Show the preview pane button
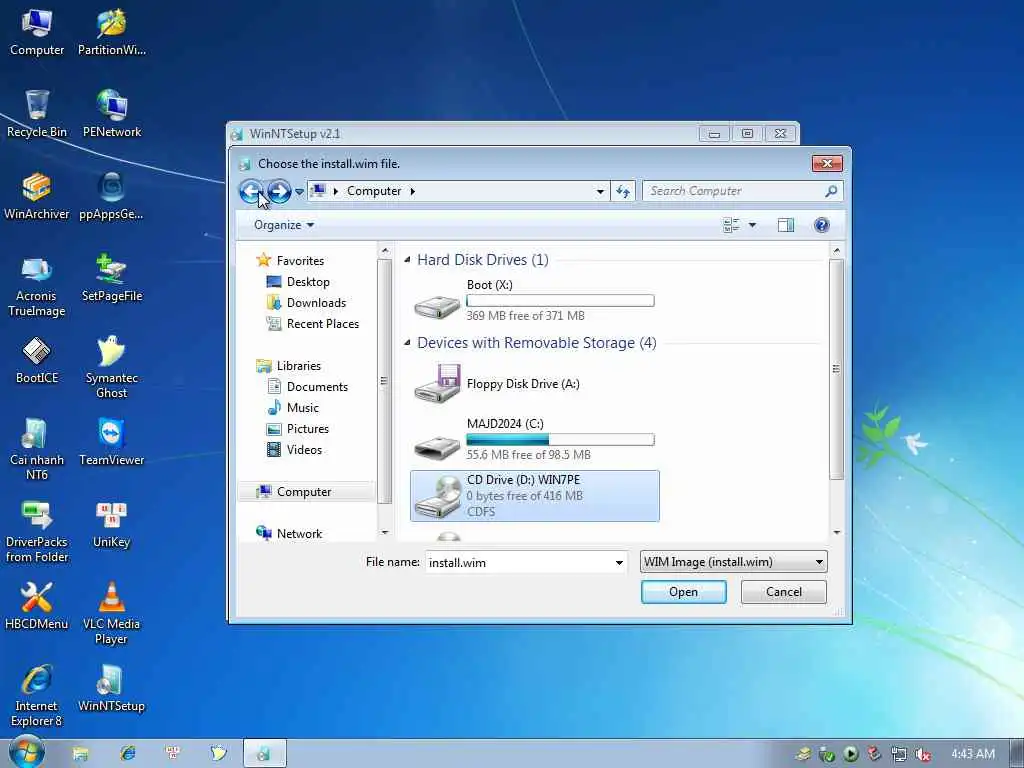1024x768 pixels. click(786, 225)
